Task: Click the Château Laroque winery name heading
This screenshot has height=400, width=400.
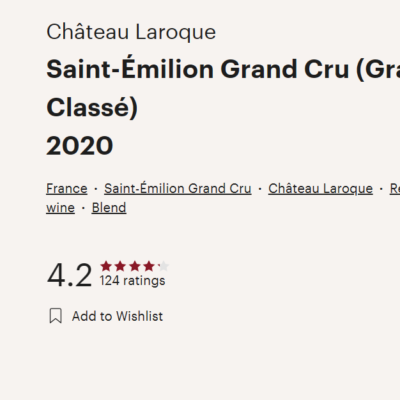Action: [131, 32]
